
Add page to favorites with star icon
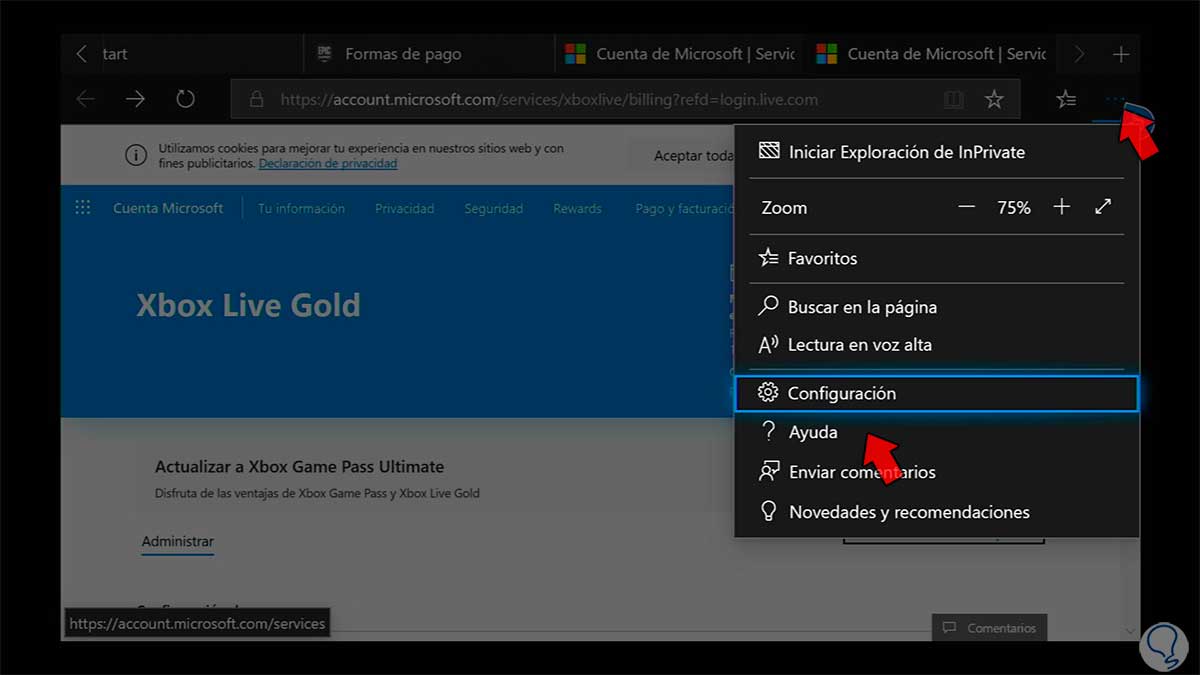[x=994, y=99]
